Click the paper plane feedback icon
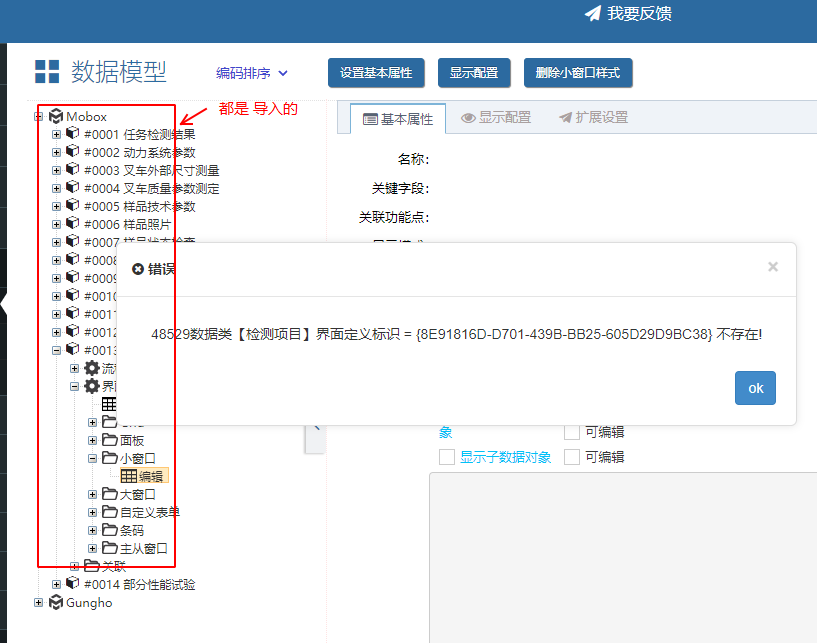This screenshot has height=643, width=817. click(593, 13)
